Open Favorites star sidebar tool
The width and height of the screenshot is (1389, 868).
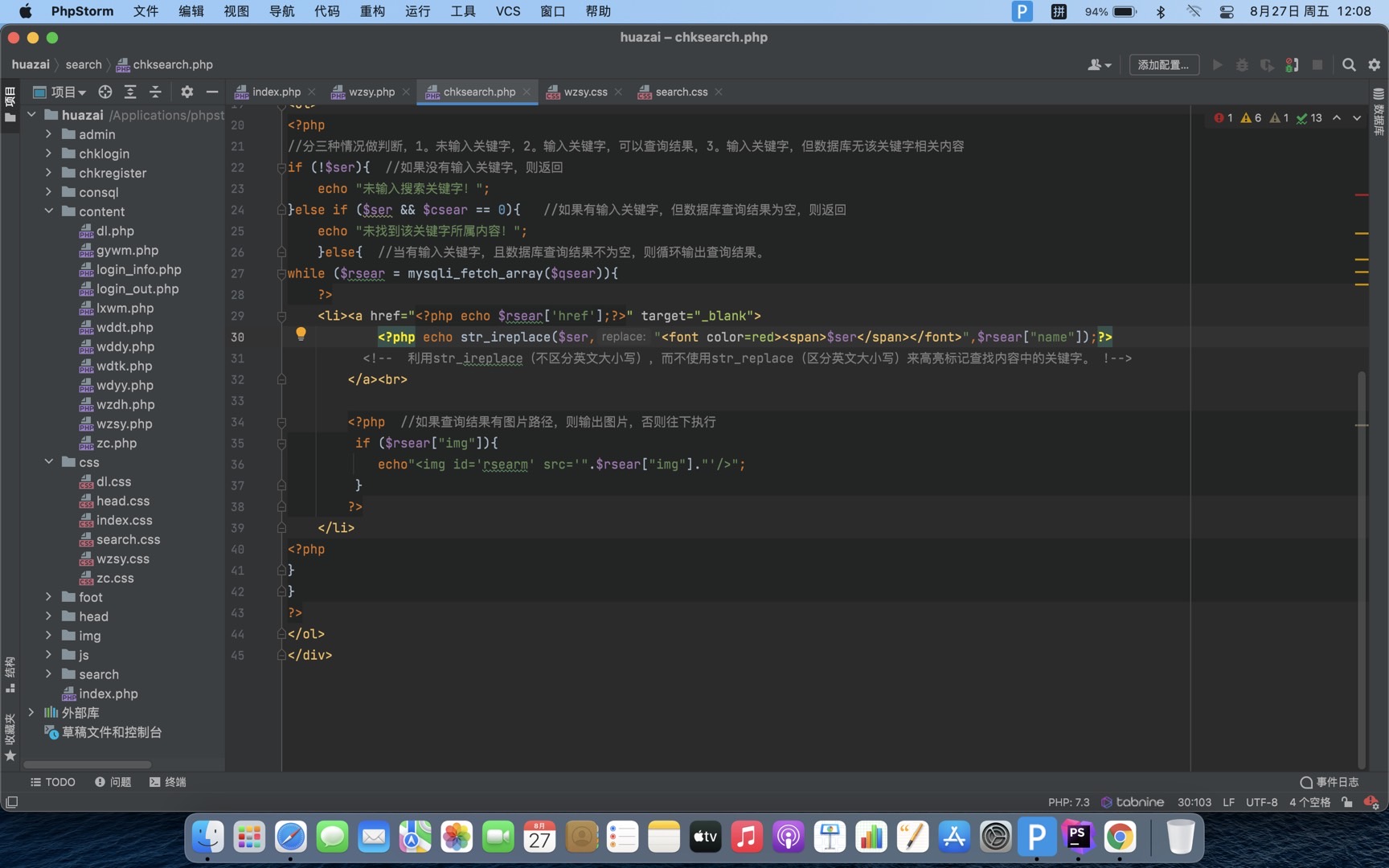(10, 737)
